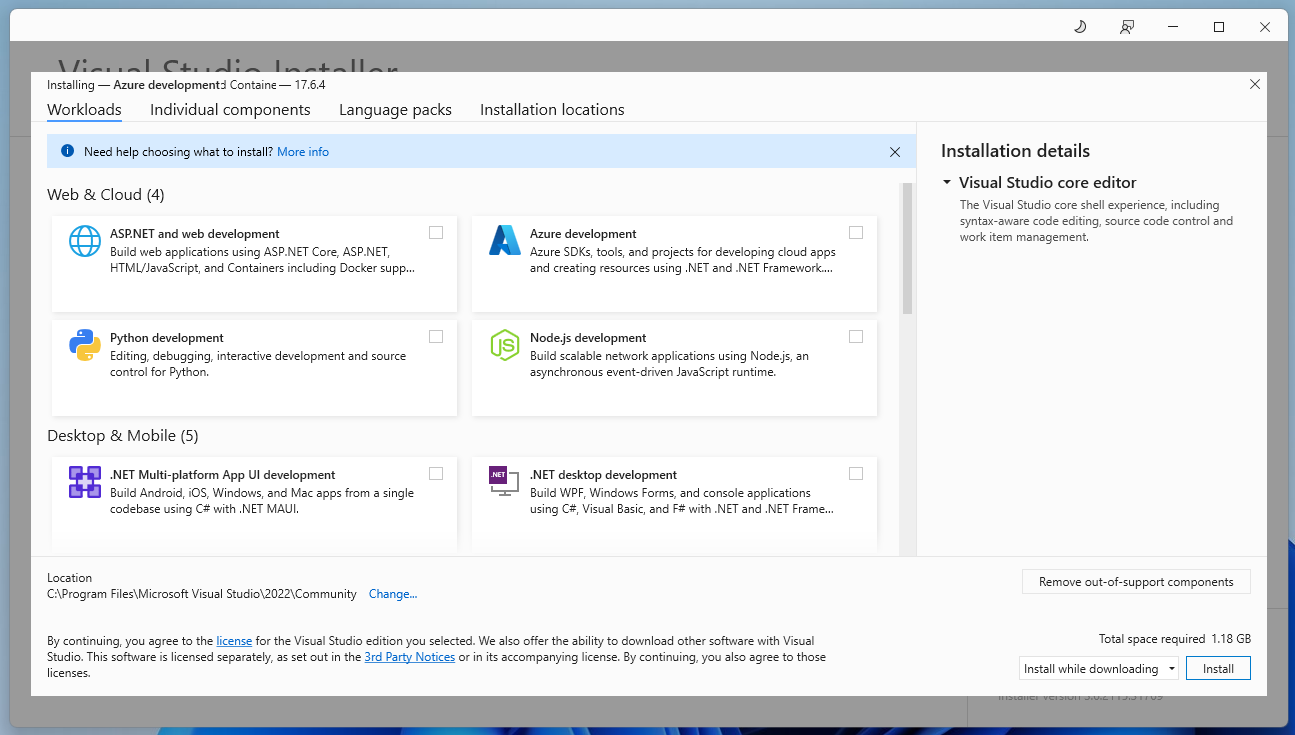Click the Web & Cloud (4) heading
The image size is (1295, 735).
(106, 195)
